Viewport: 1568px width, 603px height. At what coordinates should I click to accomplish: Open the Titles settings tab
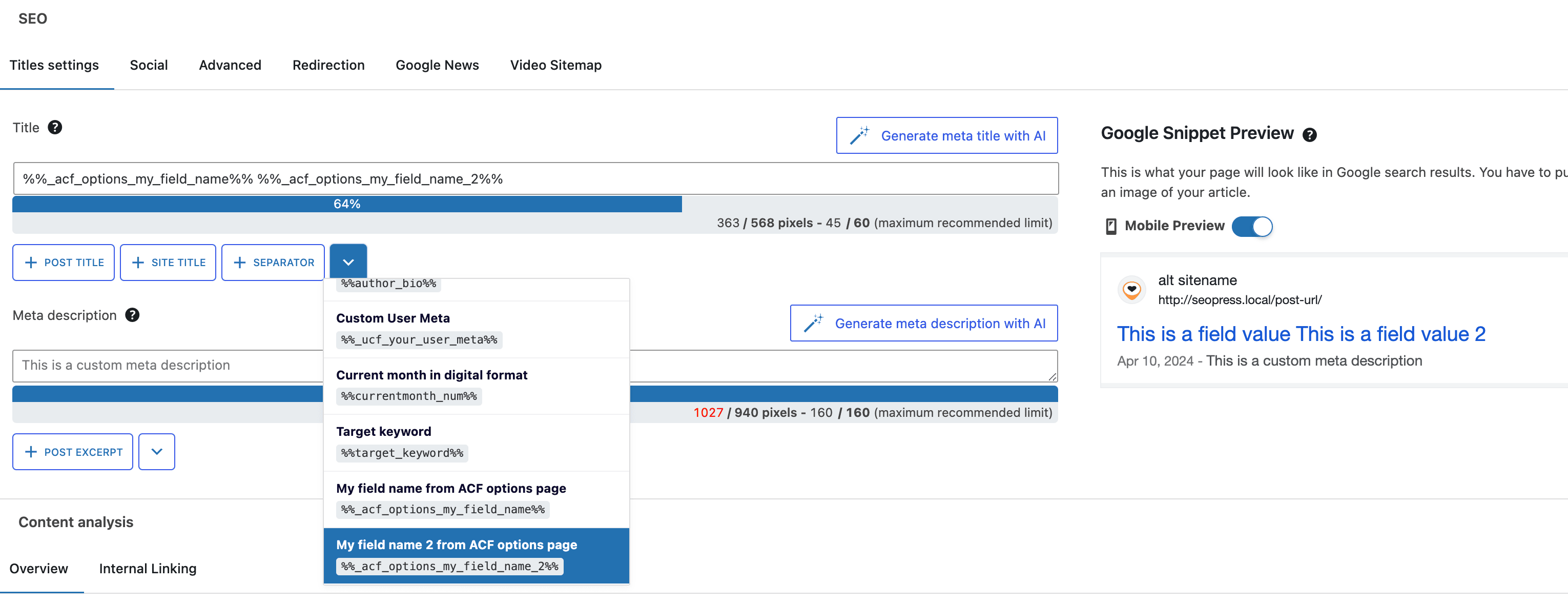[54, 65]
